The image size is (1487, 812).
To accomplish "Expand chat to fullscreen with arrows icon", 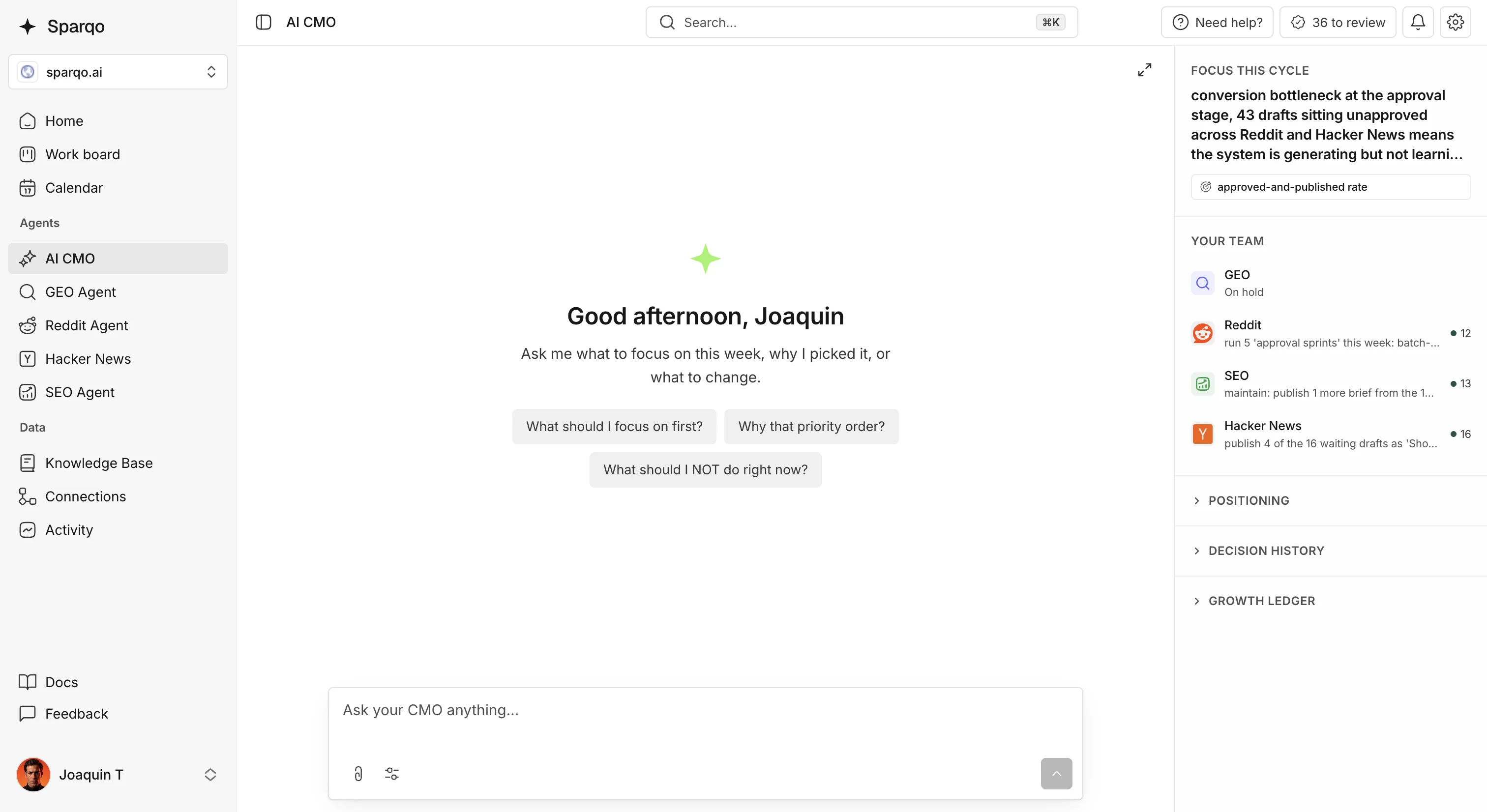I will click(1144, 70).
